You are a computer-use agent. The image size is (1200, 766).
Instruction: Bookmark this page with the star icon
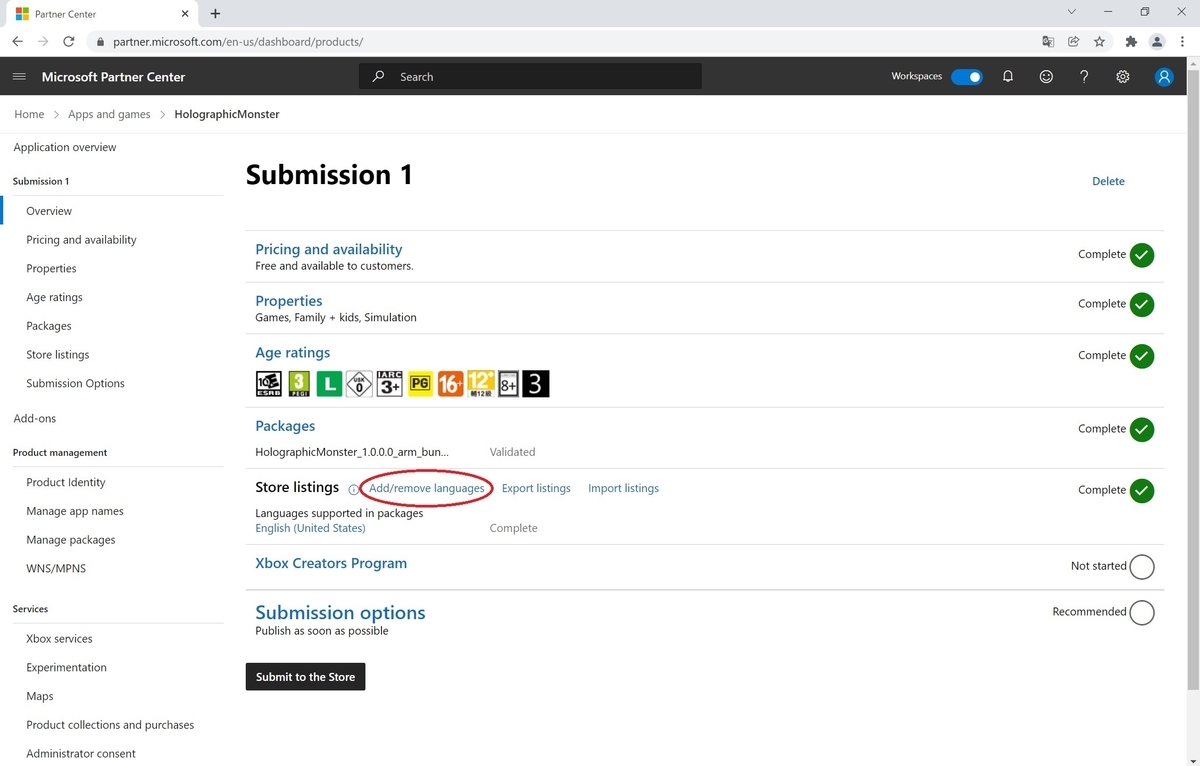coord(1099,42)
